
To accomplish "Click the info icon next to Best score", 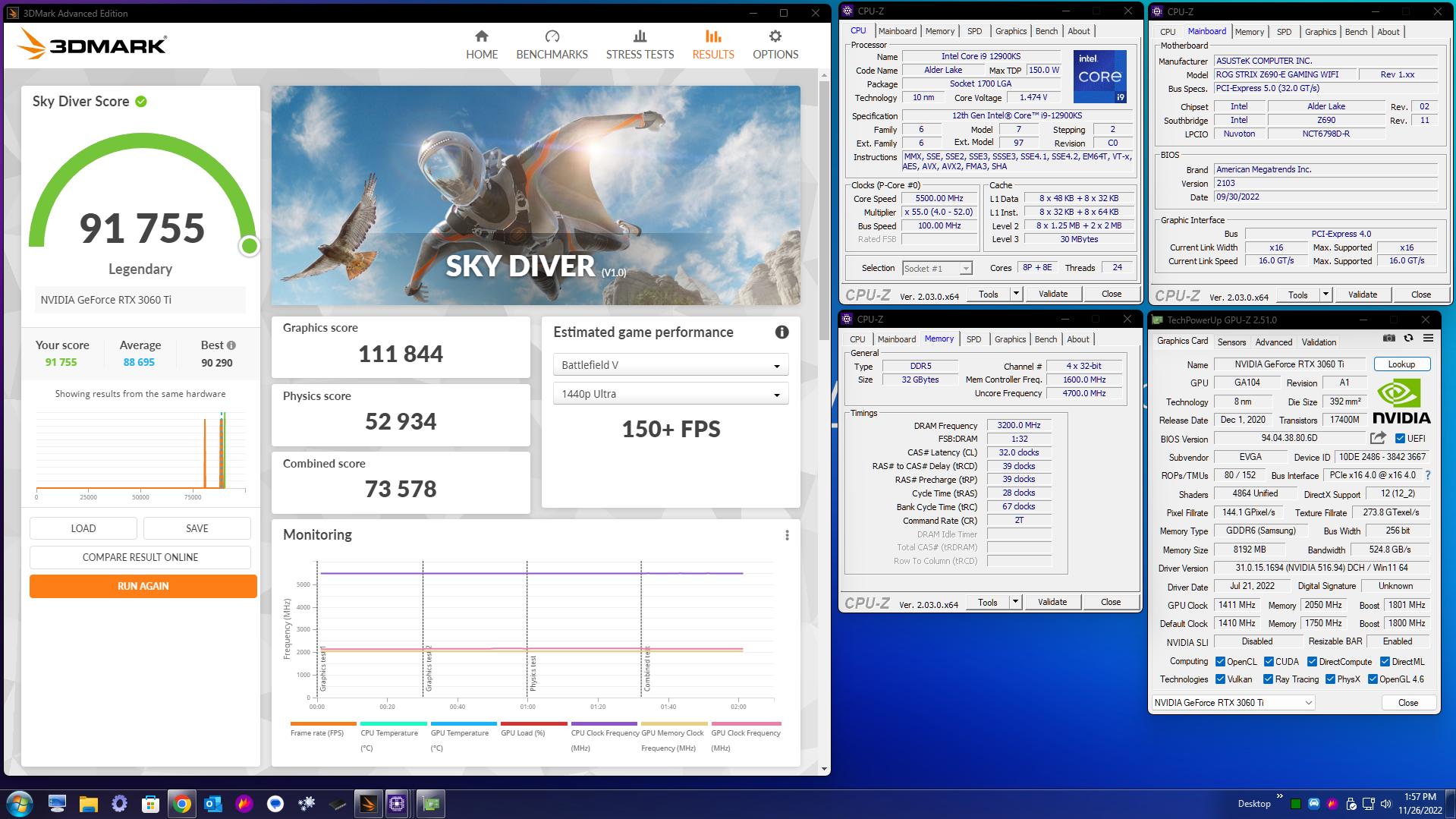I will click(231, 345).
